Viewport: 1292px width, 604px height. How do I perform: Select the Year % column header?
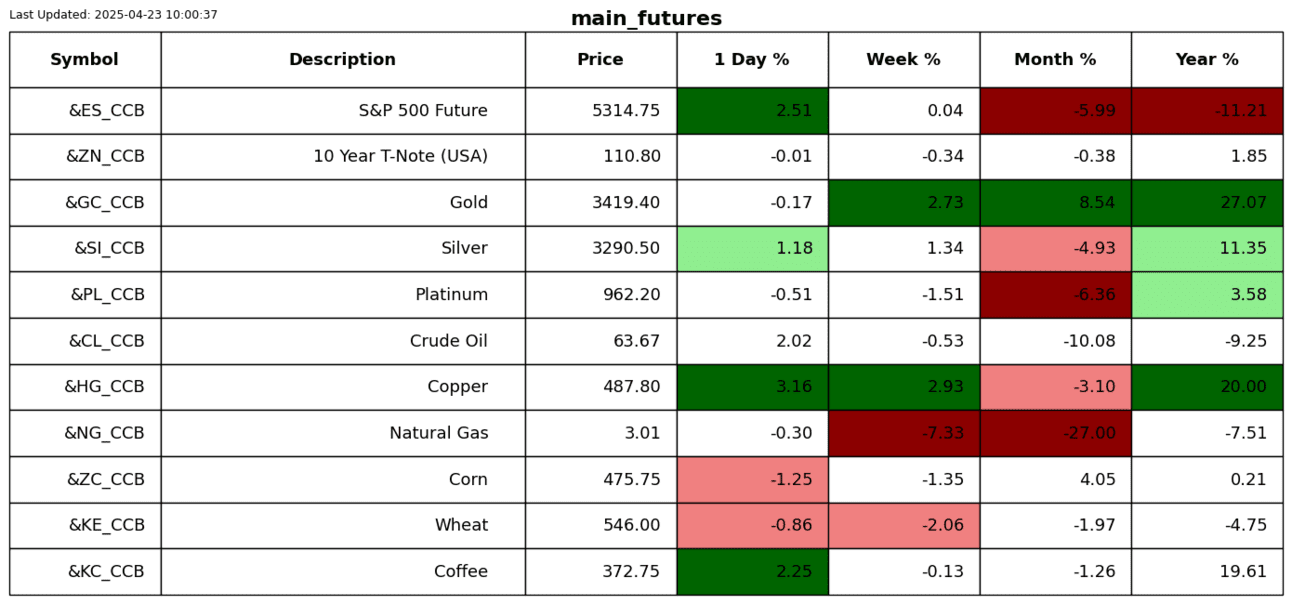pyautogui.click(x=1207, y=60)
